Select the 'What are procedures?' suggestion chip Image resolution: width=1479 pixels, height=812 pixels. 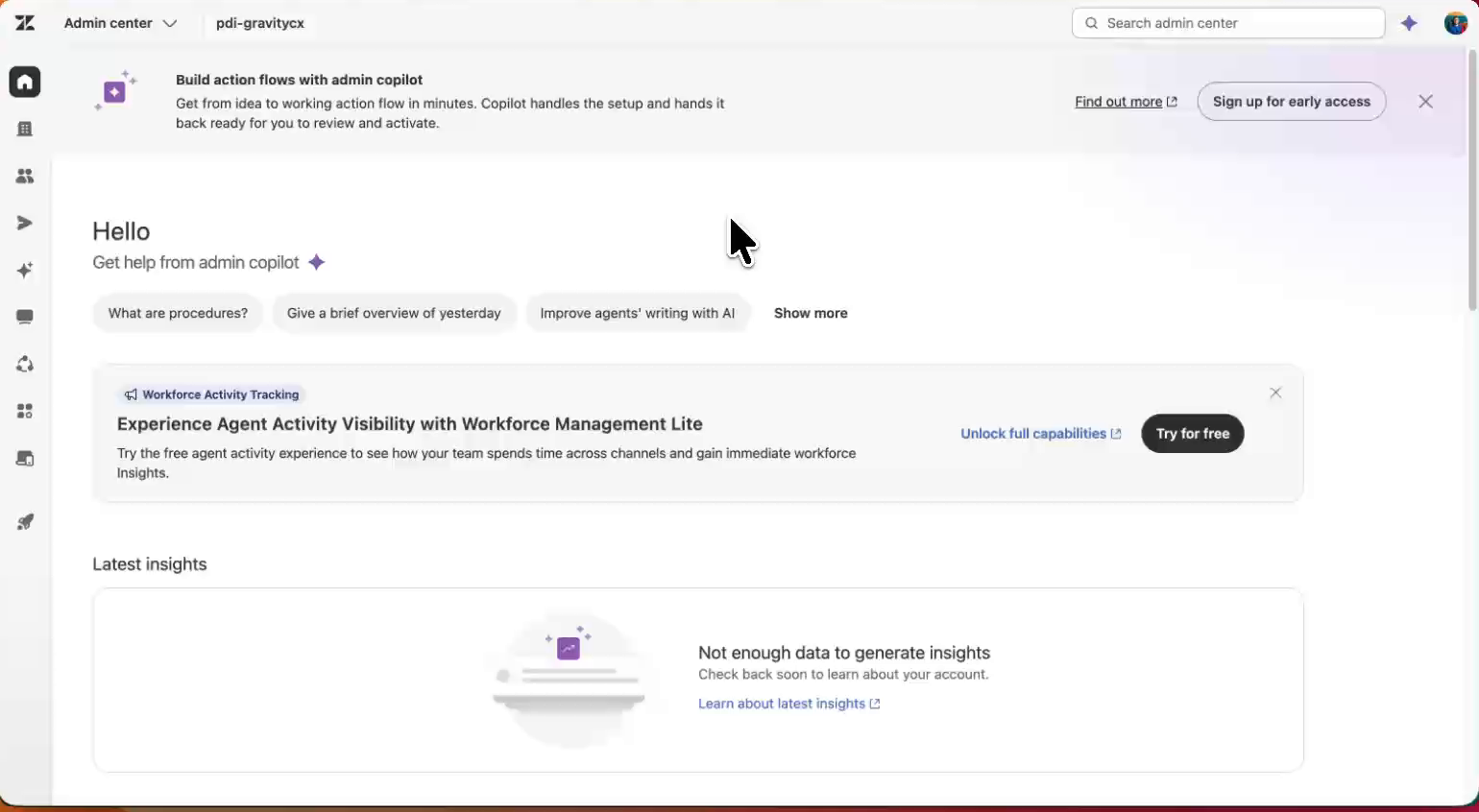[178, 313]
